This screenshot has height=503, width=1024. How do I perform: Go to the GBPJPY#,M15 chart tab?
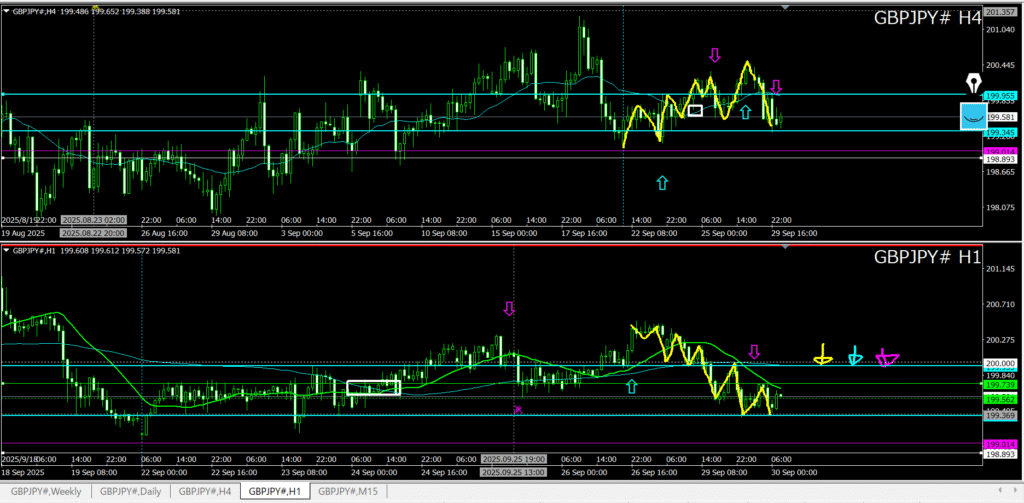tap(347, 491)
